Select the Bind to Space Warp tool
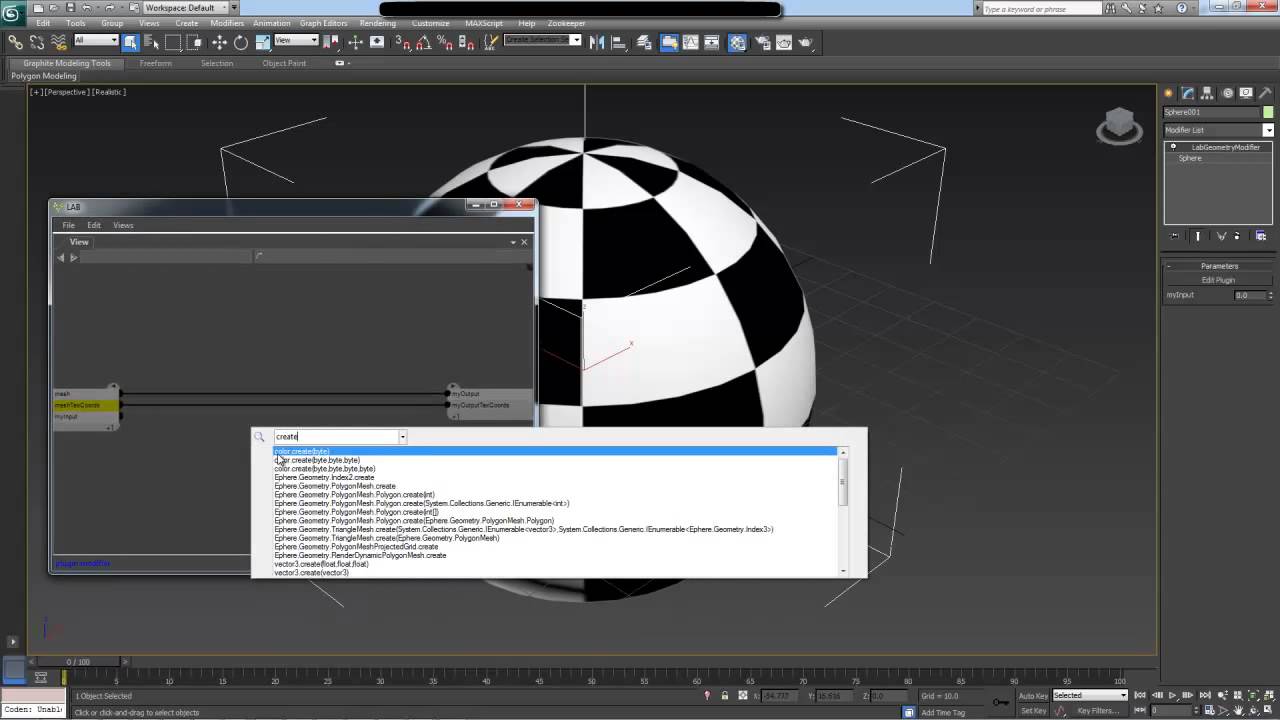 pyautogui.click(x=59, y=42)
